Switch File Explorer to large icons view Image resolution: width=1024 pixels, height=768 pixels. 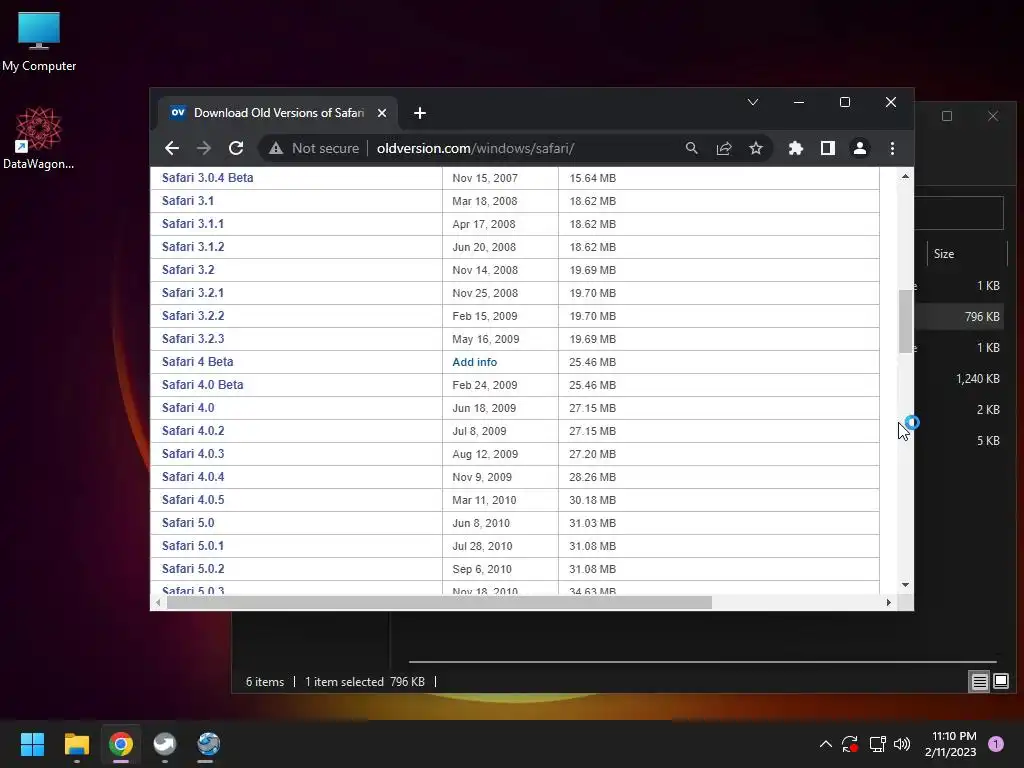pos(1000,682)
